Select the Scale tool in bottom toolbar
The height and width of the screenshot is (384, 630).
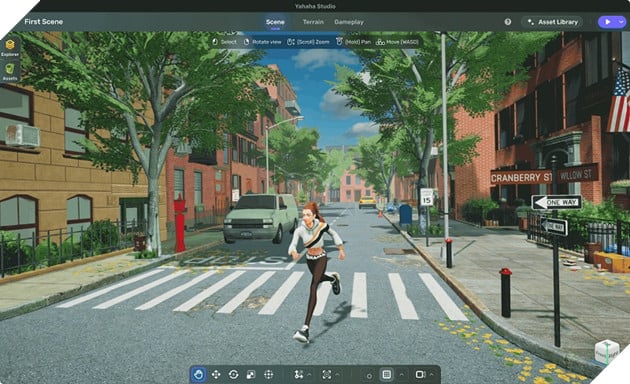(251, 374)
